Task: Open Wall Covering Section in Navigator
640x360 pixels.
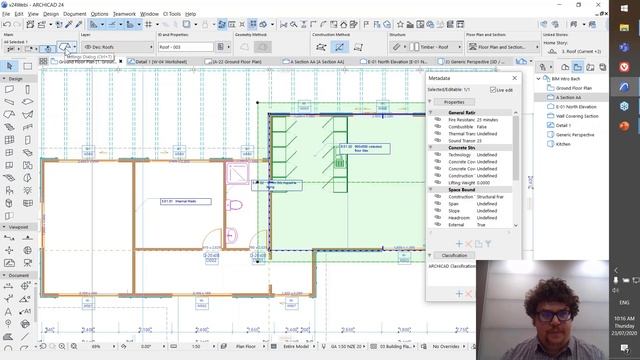Action: pos(577,116)
